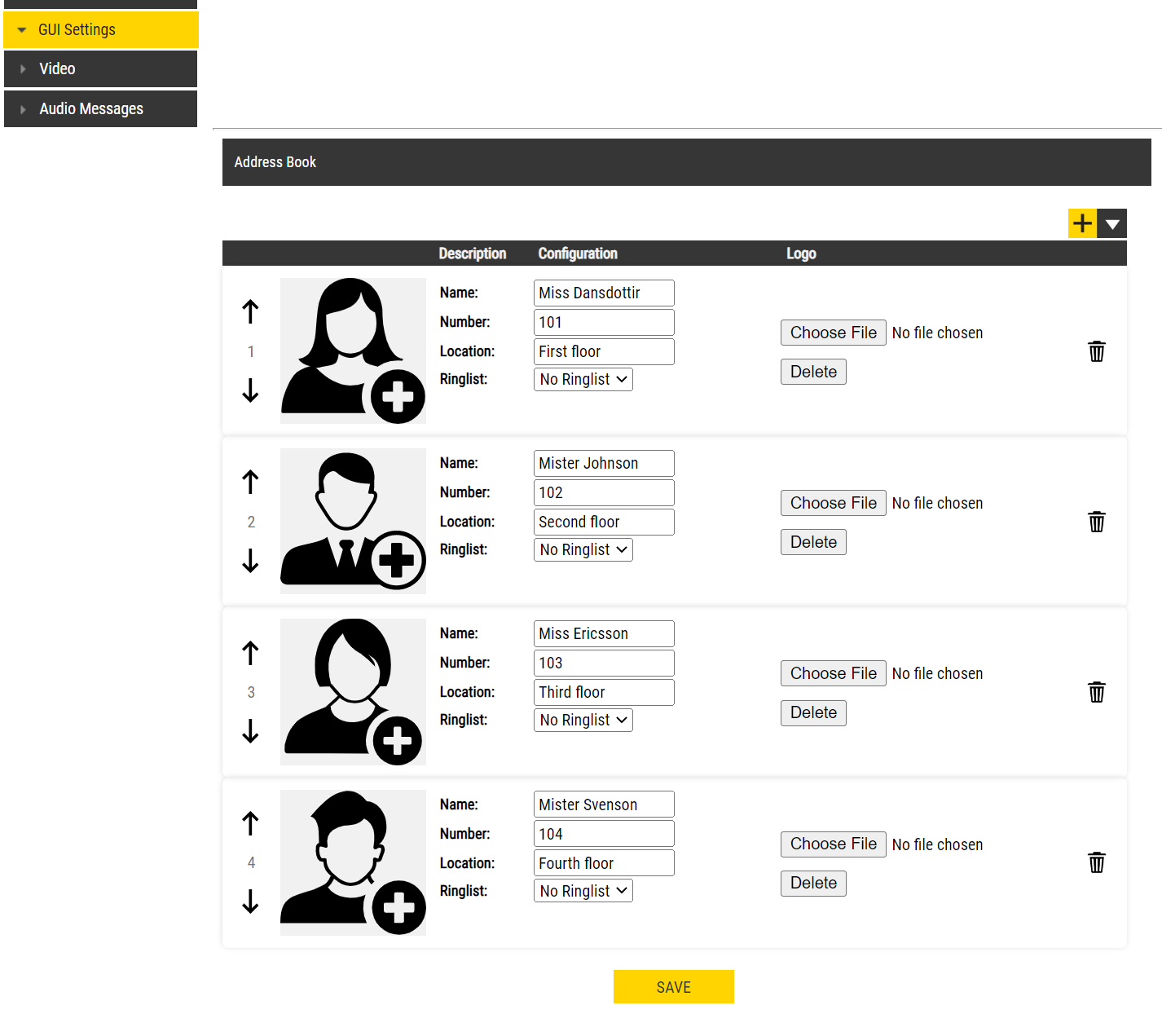Screen dimensions: 1162x1036
Task: Open Ringlist dropdown for Miss Dansdottir
Action: tap(583, 380)
